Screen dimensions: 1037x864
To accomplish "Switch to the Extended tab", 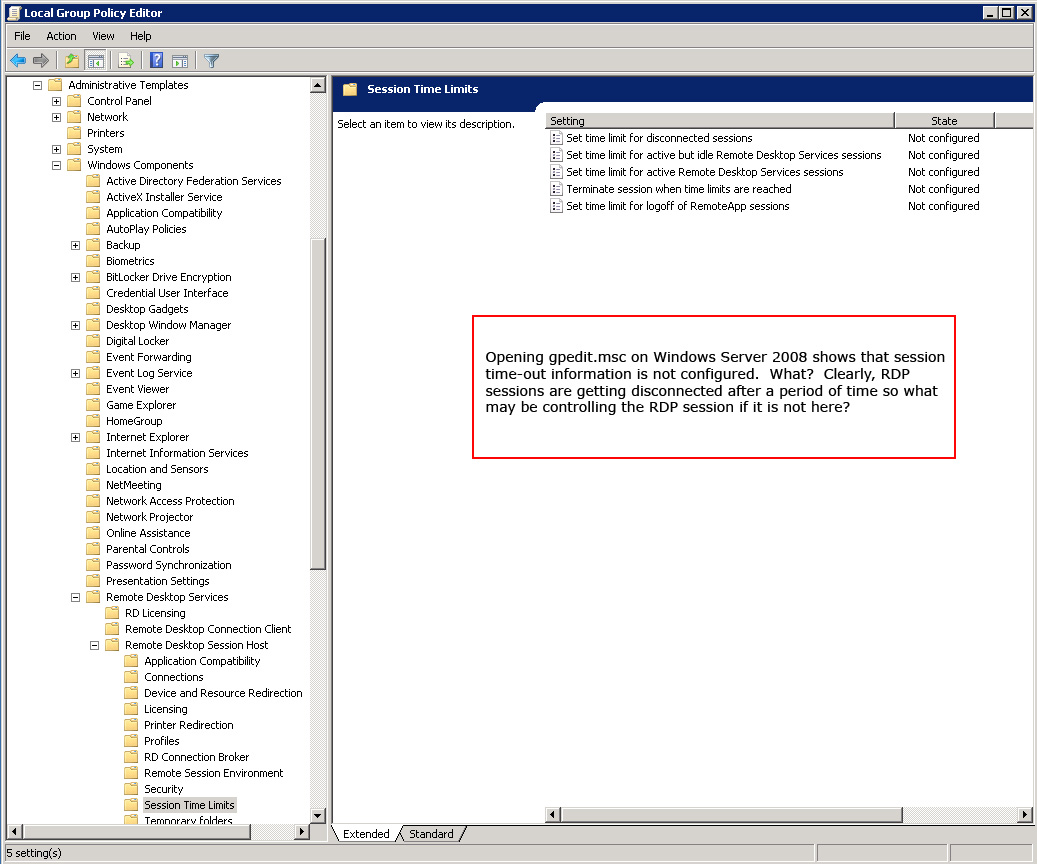I will (x=366, y=834).
